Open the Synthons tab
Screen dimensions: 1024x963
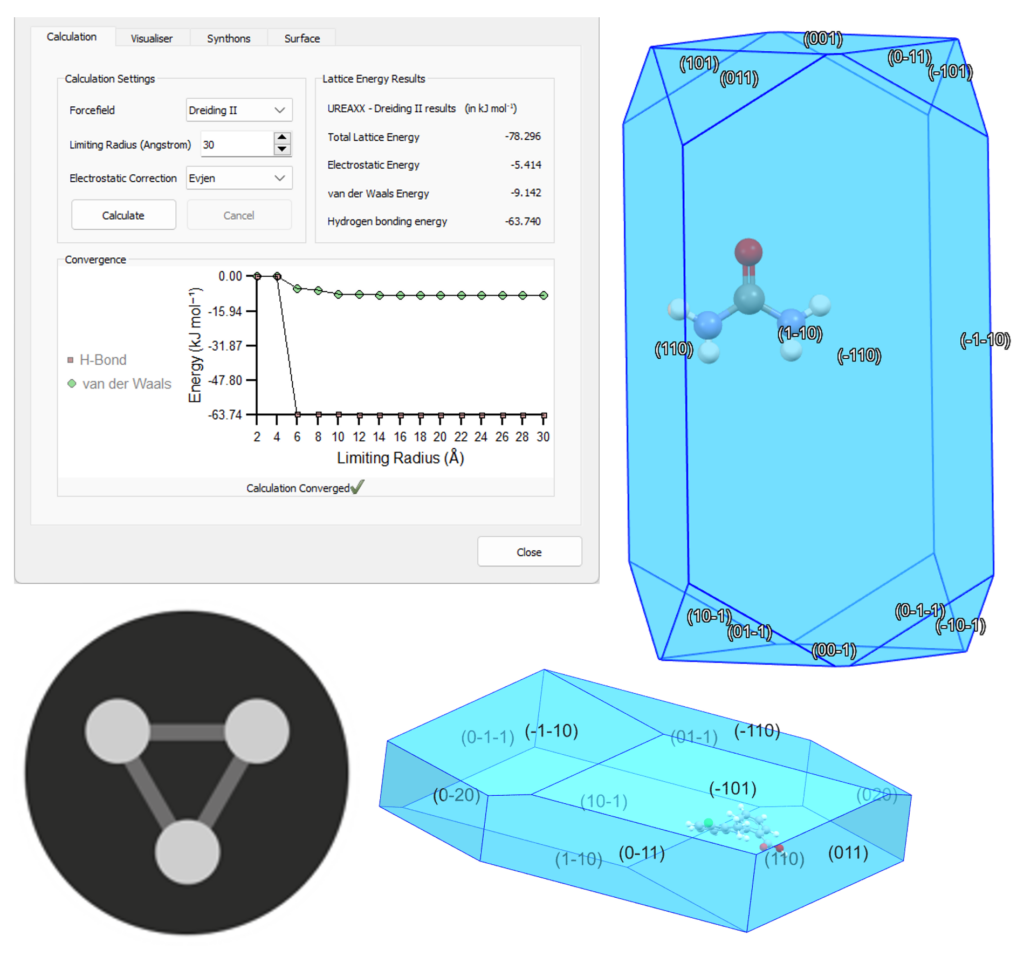229,38
